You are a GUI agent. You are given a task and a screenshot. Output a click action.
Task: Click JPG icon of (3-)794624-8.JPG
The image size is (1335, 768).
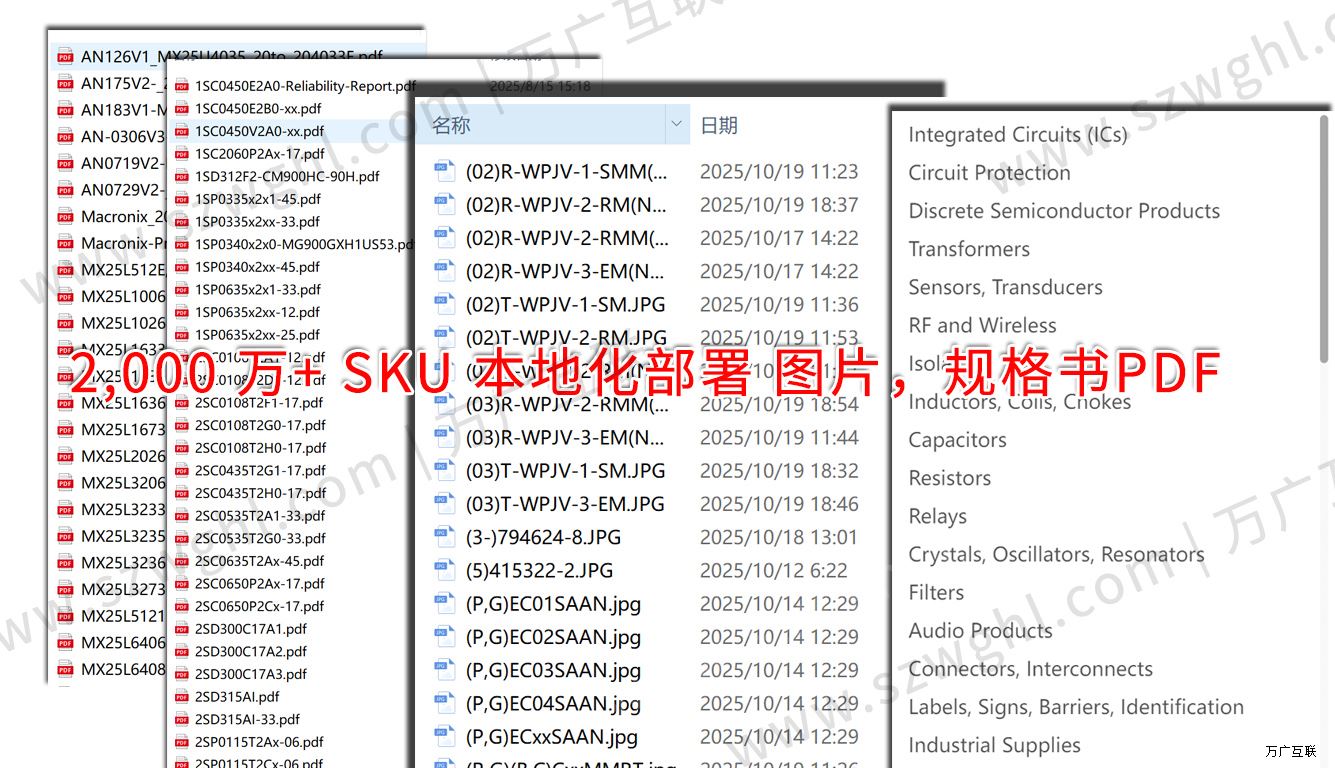(x=444, y=538)
